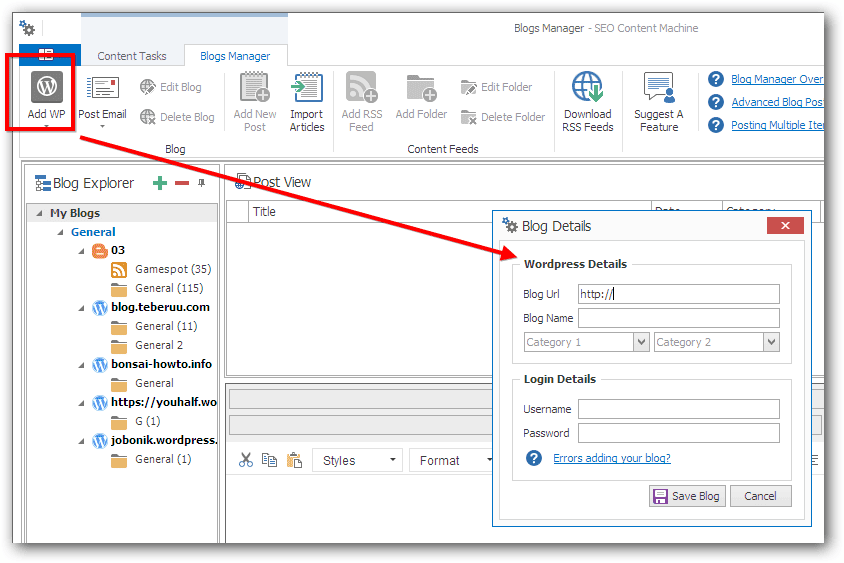This screenshot has height=563, width=844.
Task: Click help icon beside Advanced Blog Posting
Action: [715, 102]
